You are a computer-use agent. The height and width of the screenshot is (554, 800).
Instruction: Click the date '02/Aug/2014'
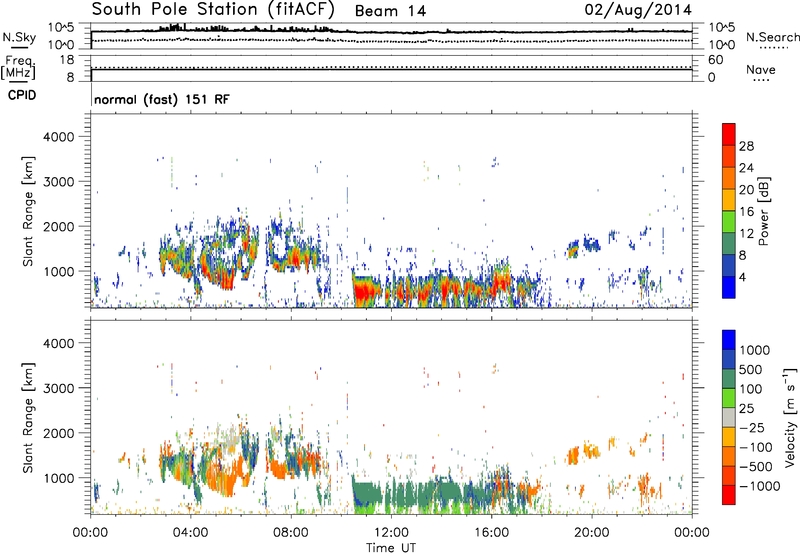click(x=638, y=10)
